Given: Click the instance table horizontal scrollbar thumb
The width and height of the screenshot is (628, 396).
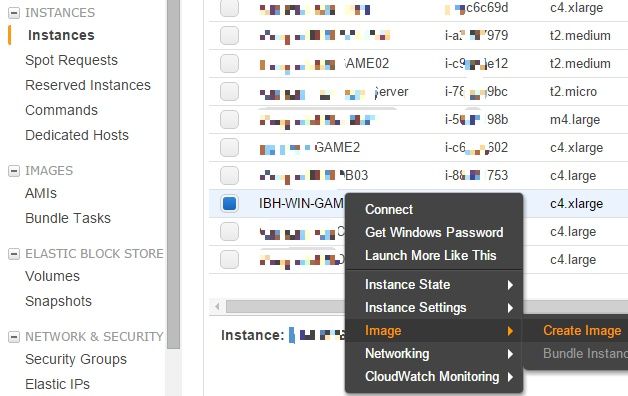Looking at the screenshot, I should click(x=285, y=307).
